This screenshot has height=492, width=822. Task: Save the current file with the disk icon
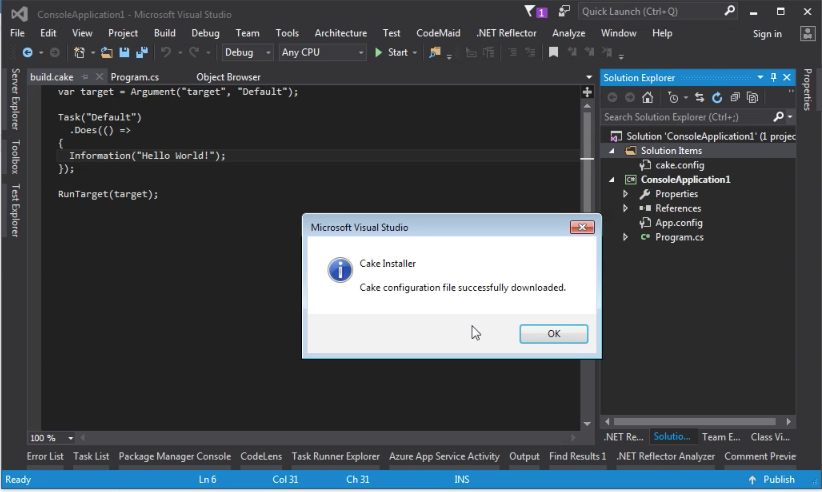[x=124, y=52]
